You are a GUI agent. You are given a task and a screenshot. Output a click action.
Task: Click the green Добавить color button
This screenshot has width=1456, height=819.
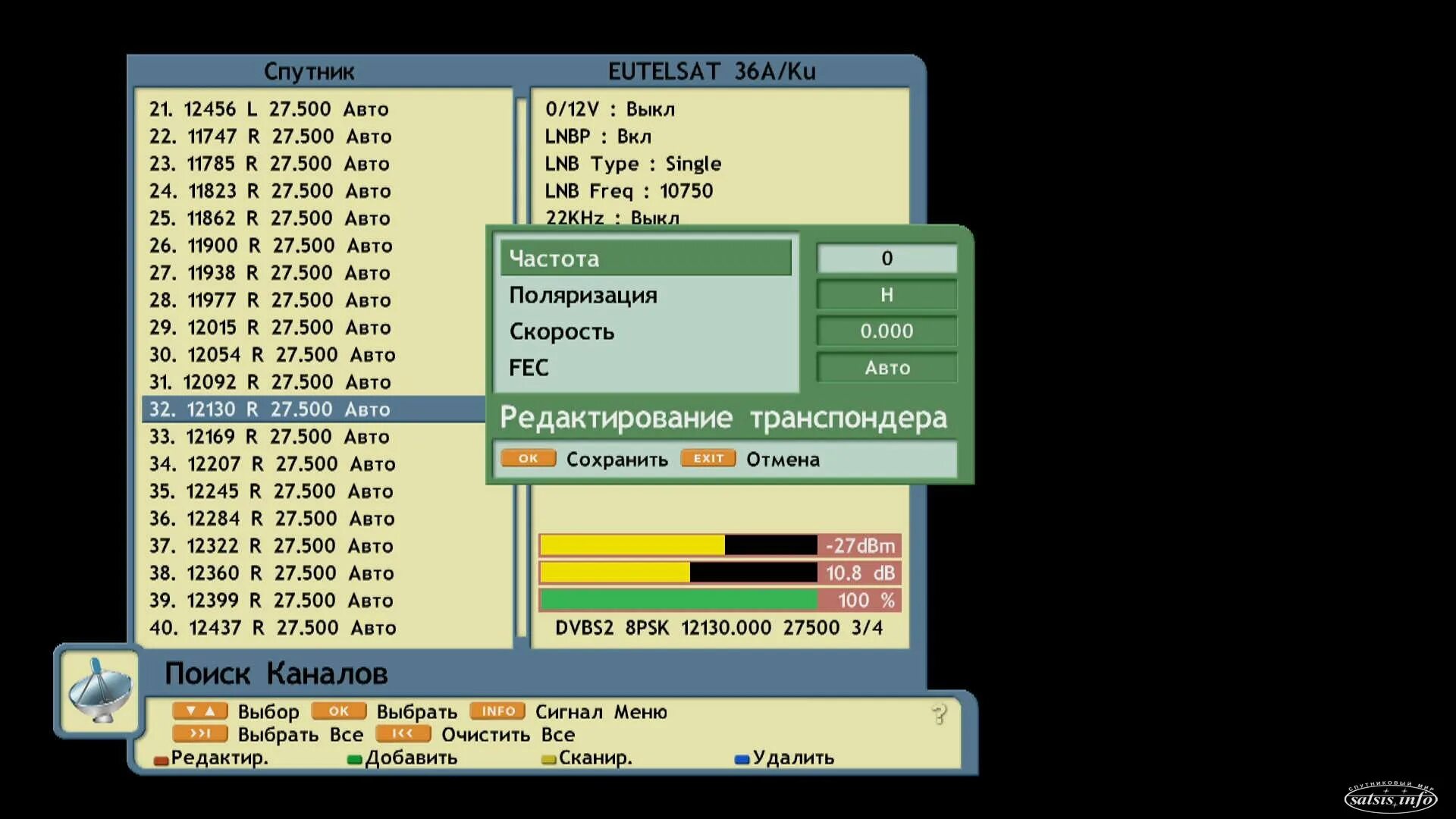click(x=354, y=760)
